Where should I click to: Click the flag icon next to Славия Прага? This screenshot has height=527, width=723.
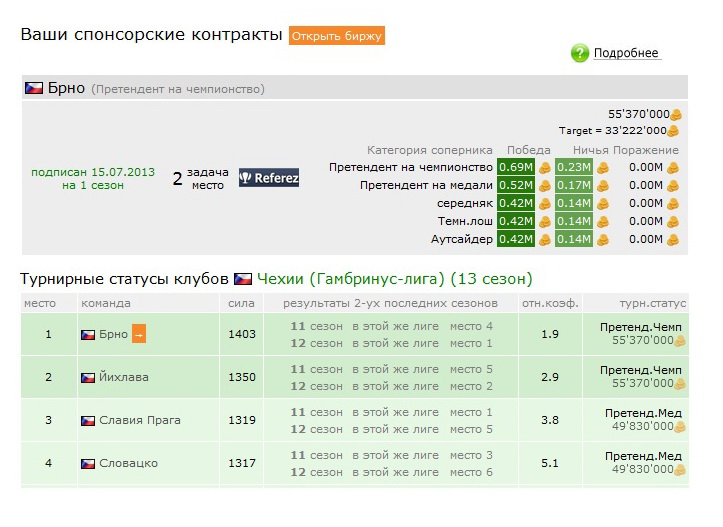88,420
